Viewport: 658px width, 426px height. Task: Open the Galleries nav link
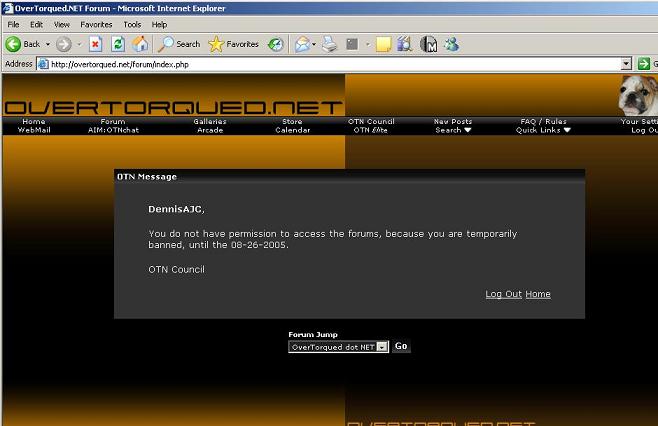coord(210,121)
